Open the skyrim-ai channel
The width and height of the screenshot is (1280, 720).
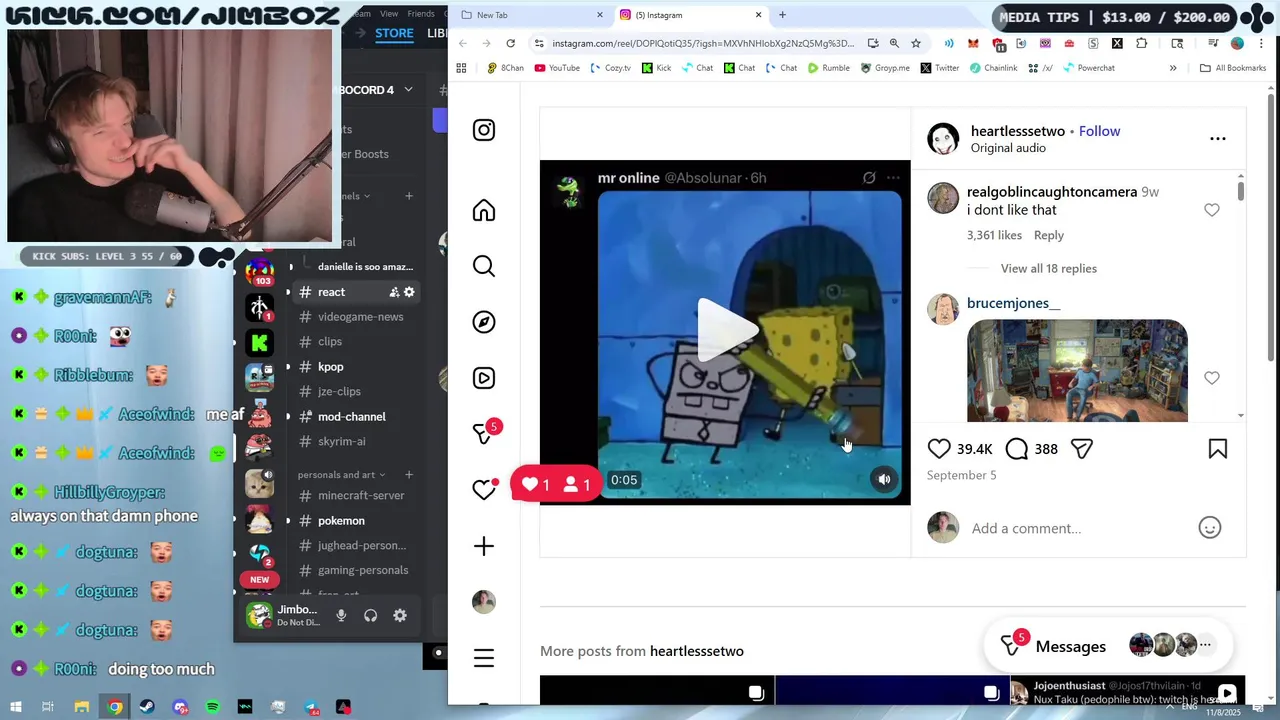(341, 442)
